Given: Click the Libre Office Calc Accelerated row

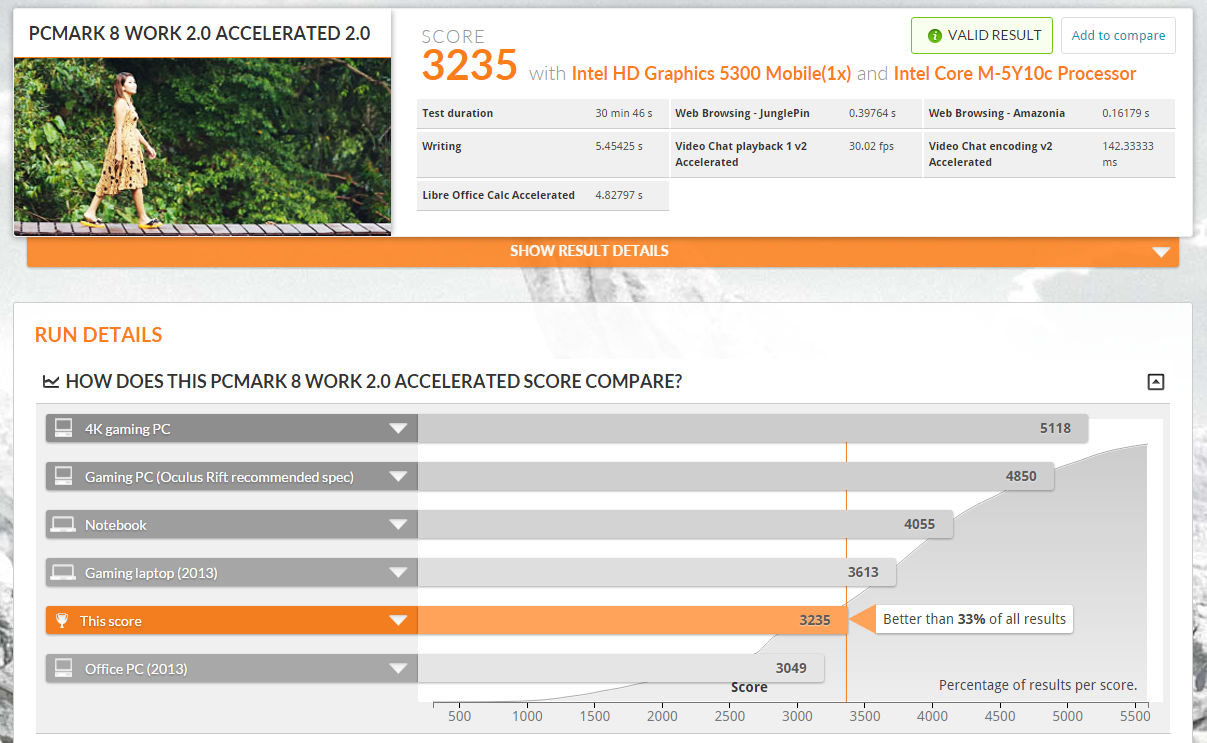Looking at the screenshot, I should (542, 195).
